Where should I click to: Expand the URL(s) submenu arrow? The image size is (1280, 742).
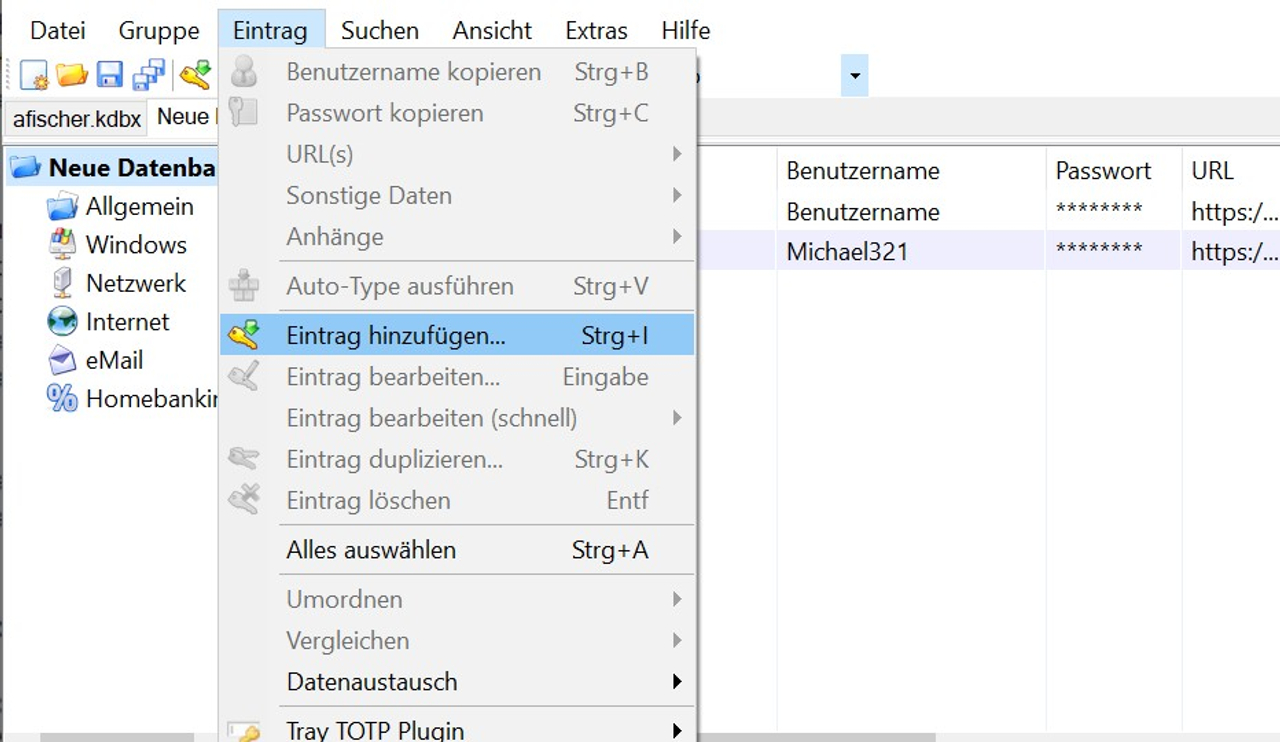[677, 154]
